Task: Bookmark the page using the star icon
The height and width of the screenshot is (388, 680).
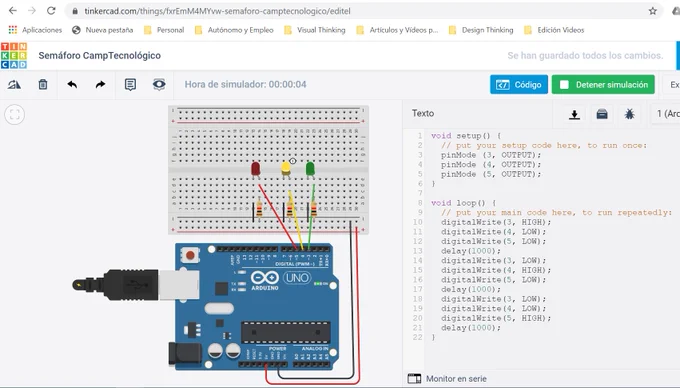Action: (x=652, y=11)
